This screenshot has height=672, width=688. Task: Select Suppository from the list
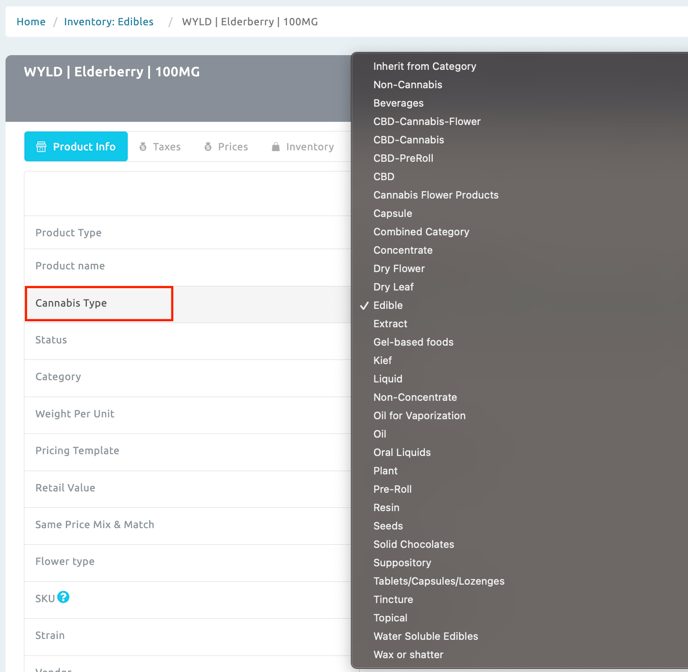point(402,563)
